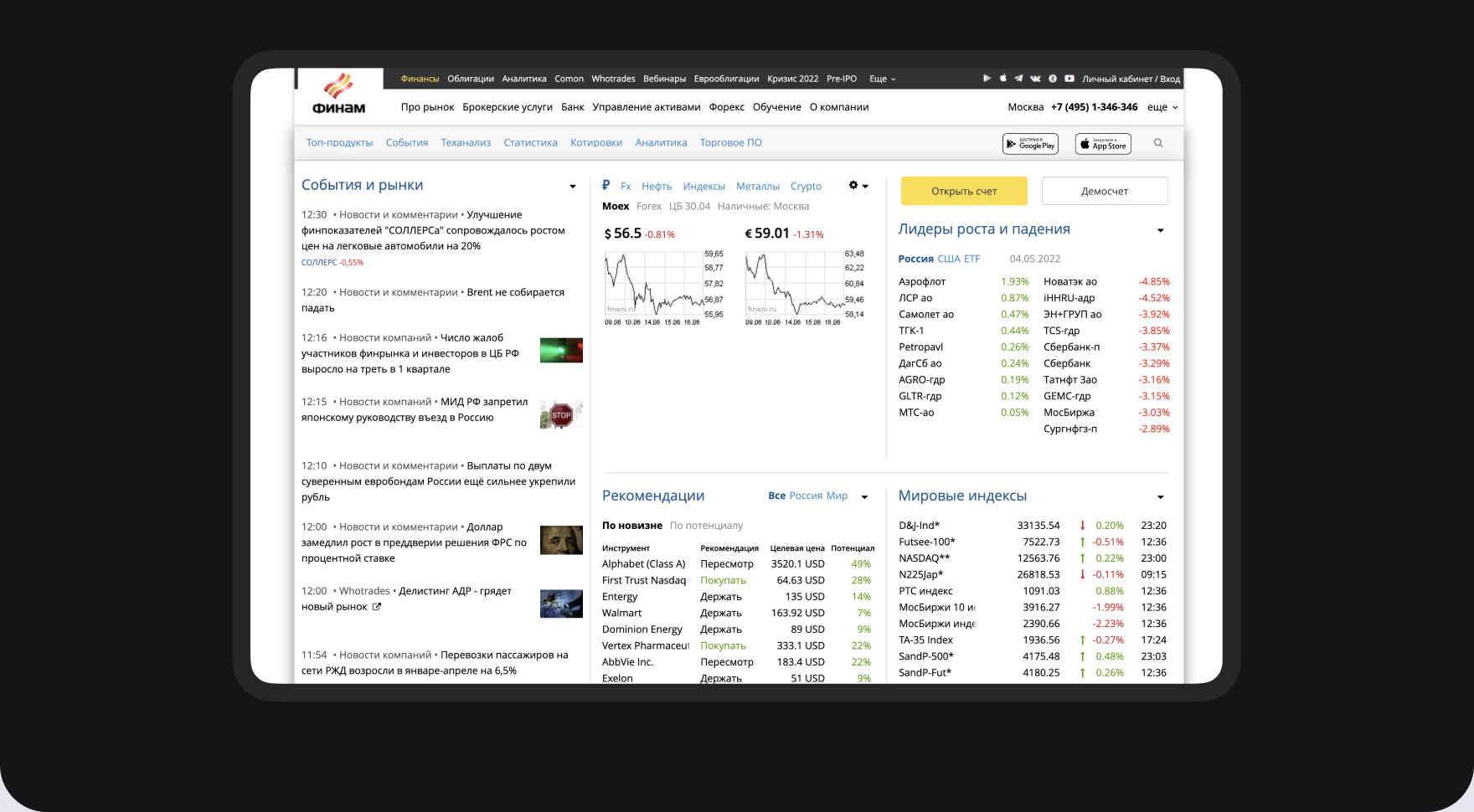Open the Аэрофлот row in leaders list
The width and height of the screenshot is (1474, 812).
(963, 282)
